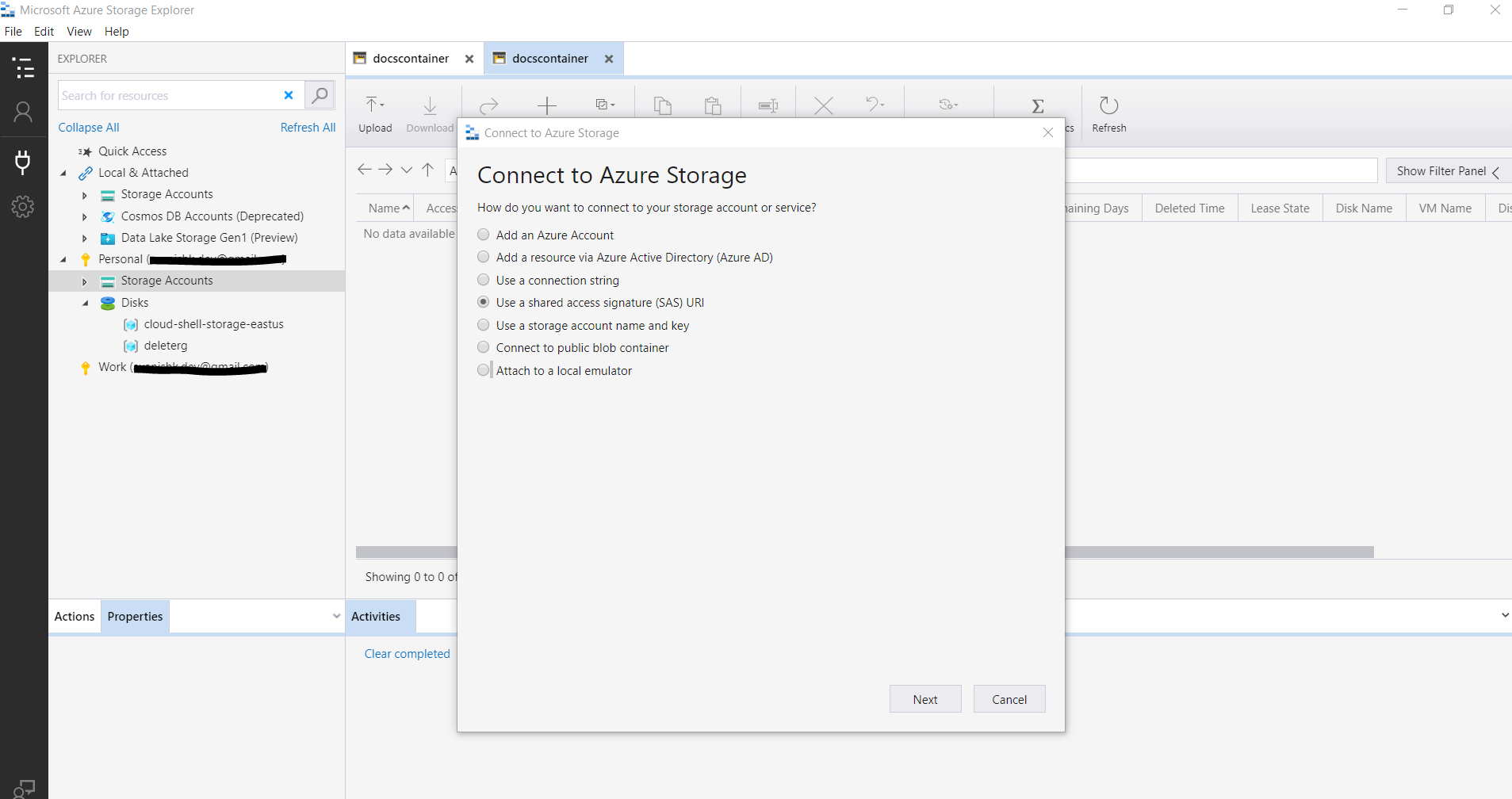Click the search magnifier button in Explorer
Viewport: 1512px width, 799px height.
click(320, 95)
